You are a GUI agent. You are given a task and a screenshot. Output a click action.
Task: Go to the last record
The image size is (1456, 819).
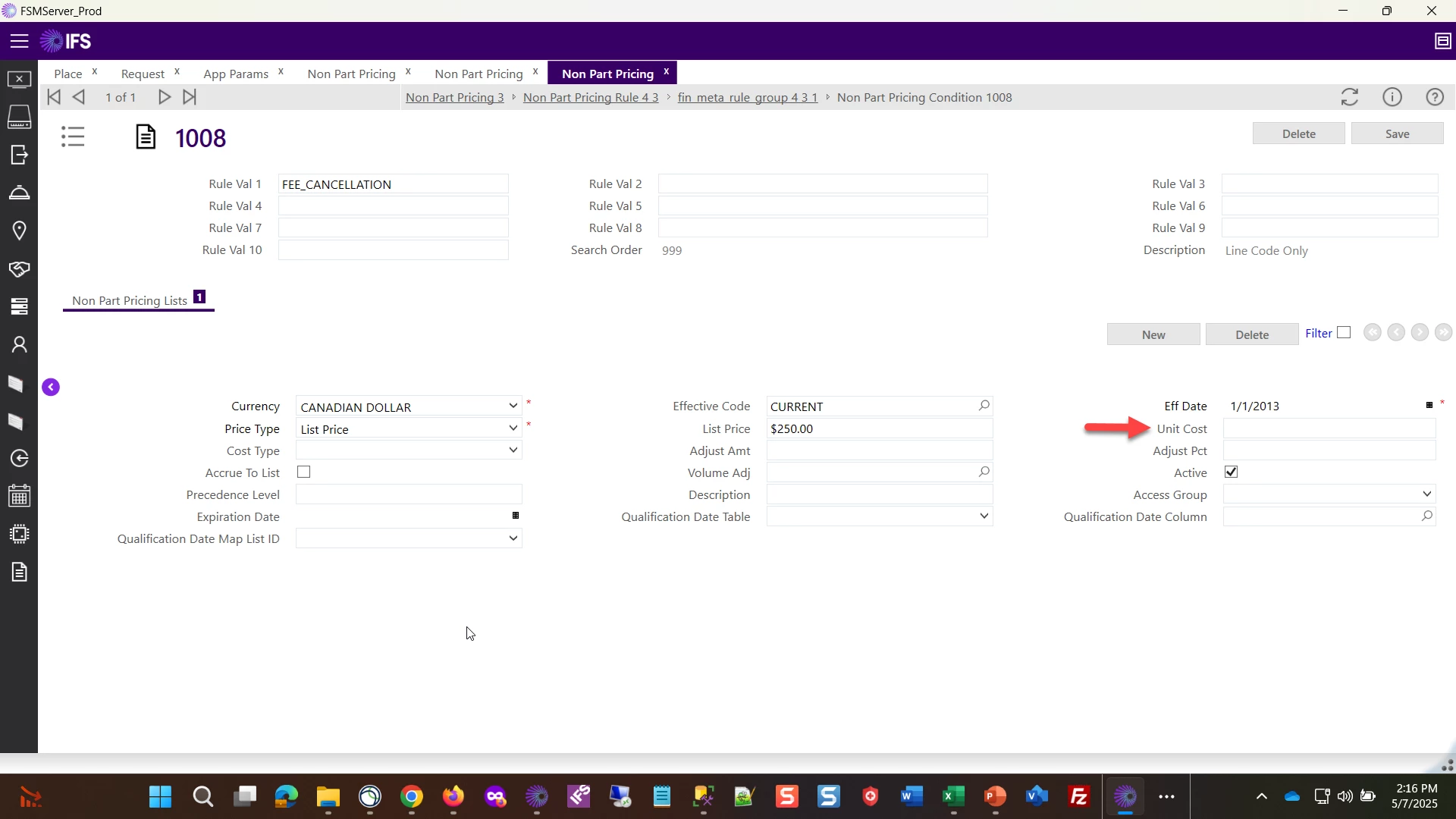[x=190, y=97]
